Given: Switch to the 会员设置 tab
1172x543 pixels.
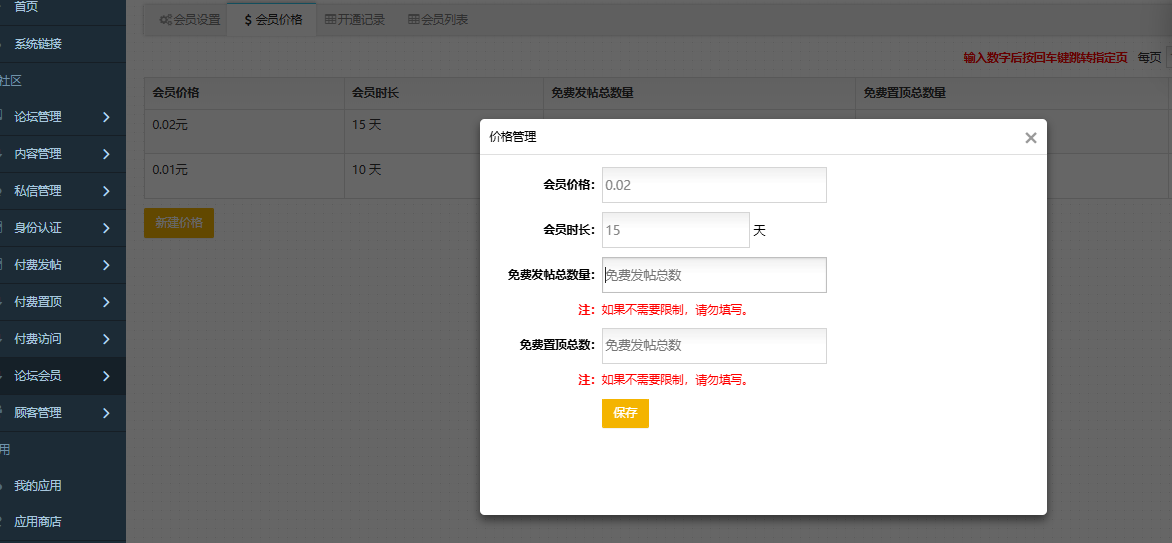Looking at the screenshot, I should pyautogui.click(x=190, y=19).
